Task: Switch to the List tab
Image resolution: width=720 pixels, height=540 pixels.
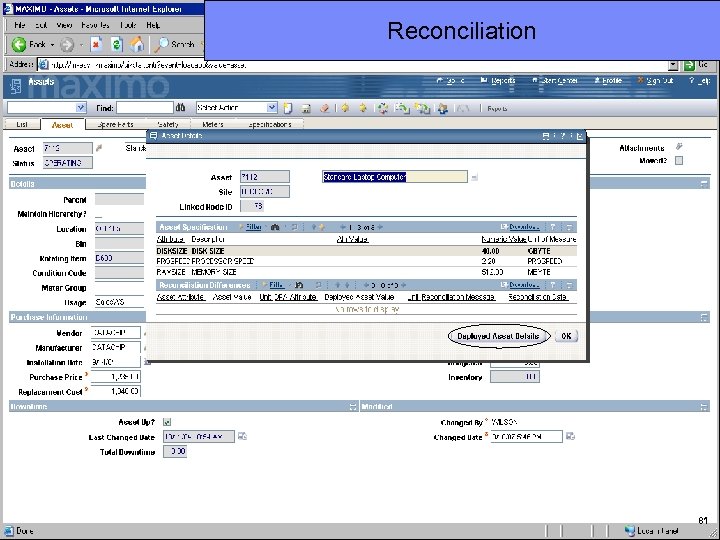Action: tap(22, 124)
